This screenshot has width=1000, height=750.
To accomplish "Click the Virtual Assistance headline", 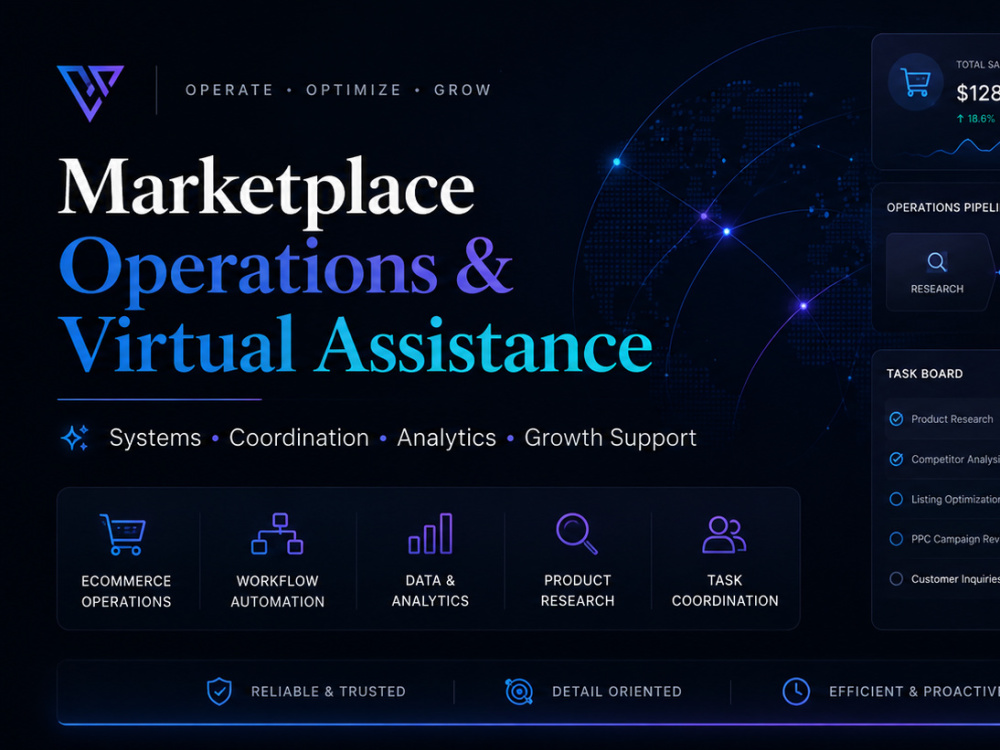I will pyautogui.click(x=355, y=345).
